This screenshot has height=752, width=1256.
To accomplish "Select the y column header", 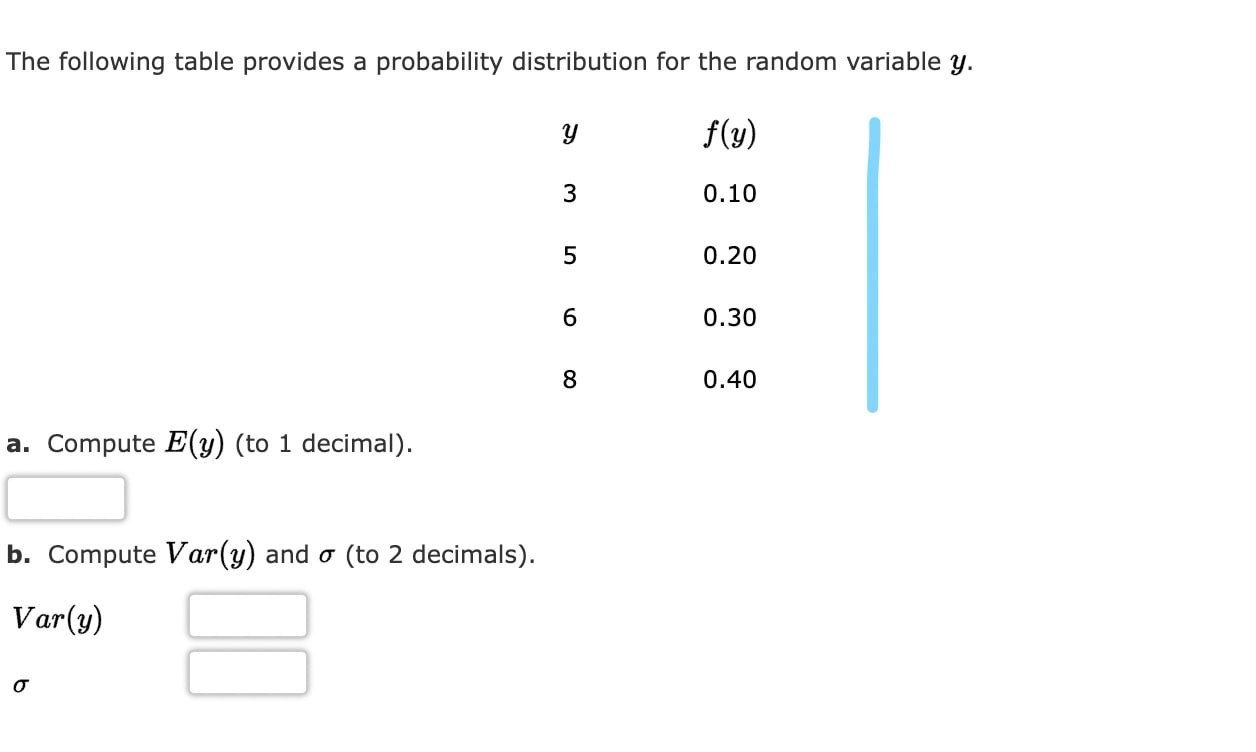I will click(568, 132).
